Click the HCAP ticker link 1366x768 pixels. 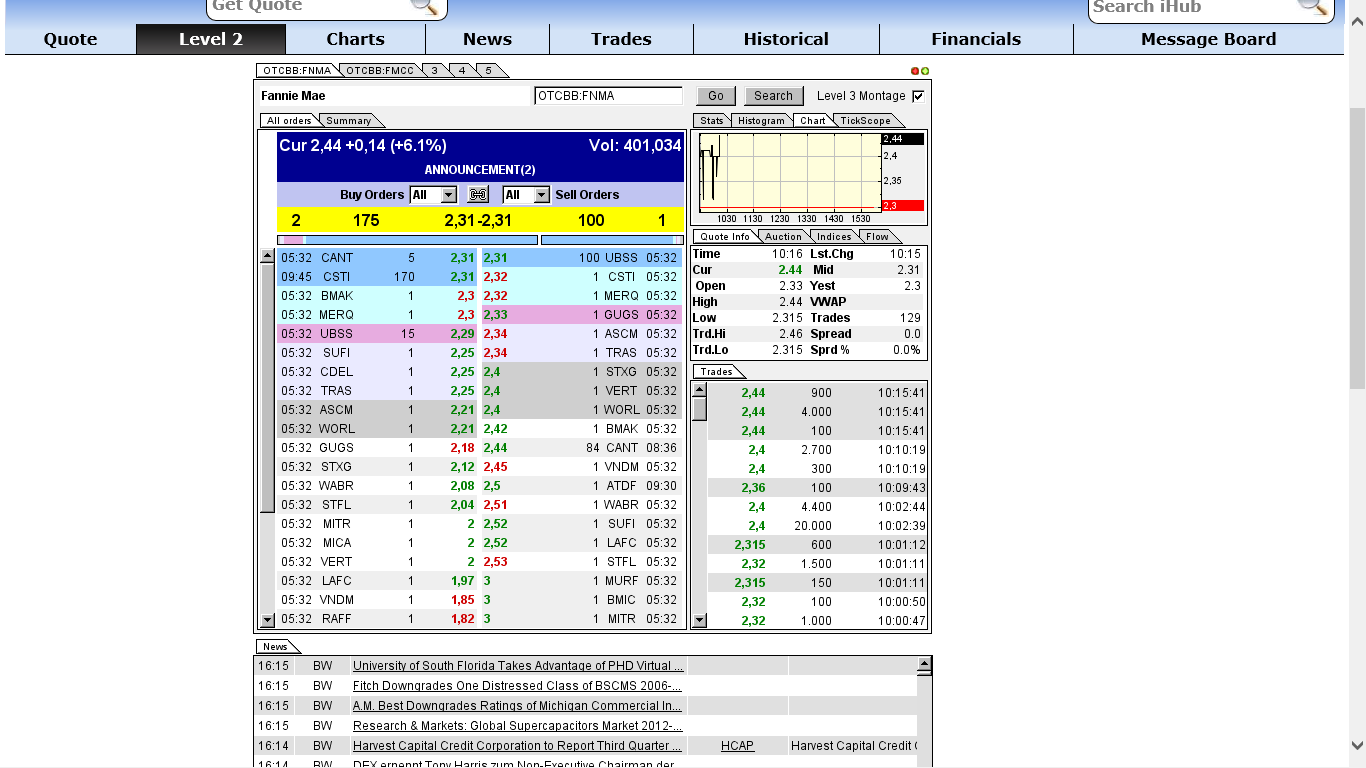pos(737,746)
